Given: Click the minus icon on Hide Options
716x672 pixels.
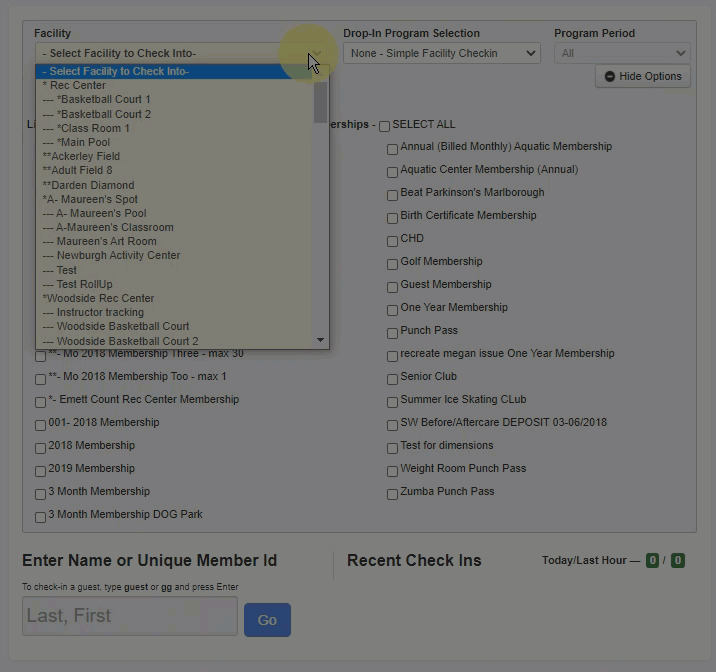Looking at the screenshot, I should click(x=610, y=77).
